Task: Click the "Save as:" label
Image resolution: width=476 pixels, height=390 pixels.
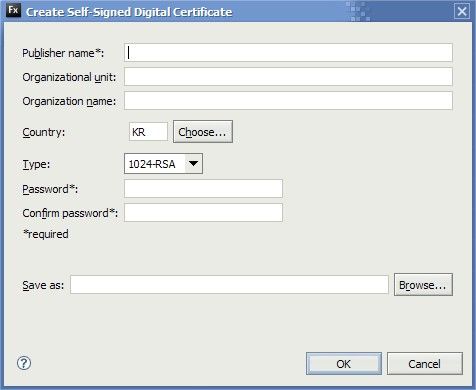Action: click(x=43, y=285)
